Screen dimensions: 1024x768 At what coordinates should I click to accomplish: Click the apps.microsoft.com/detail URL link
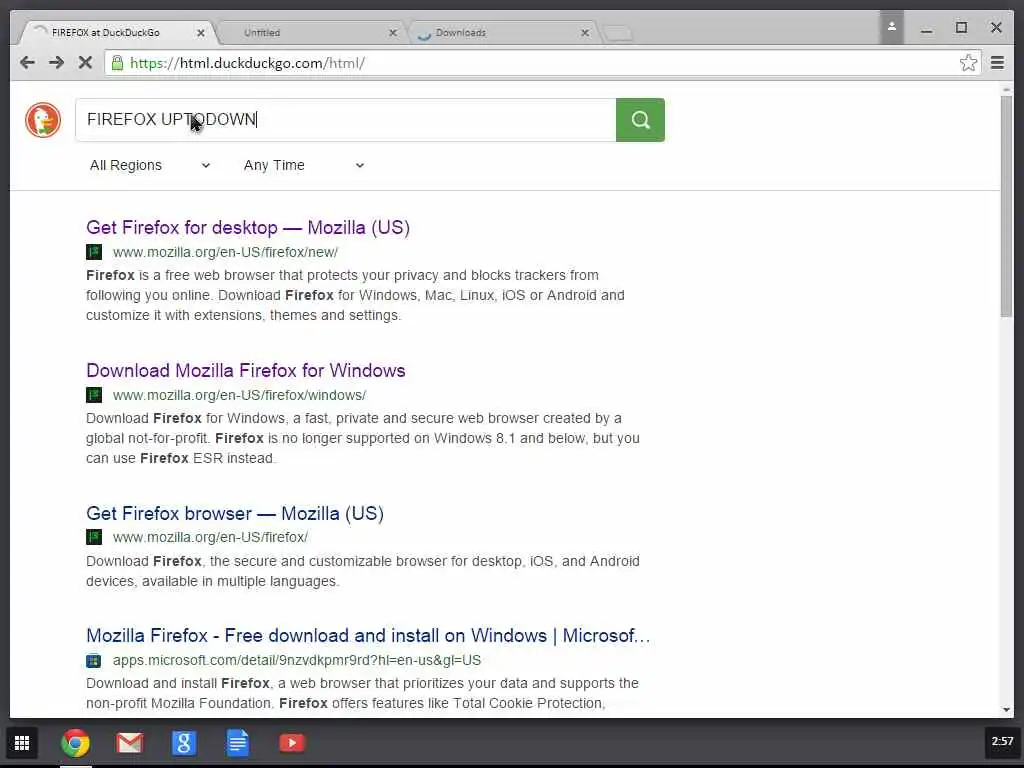pyautogui.click(x=297, y=660)
